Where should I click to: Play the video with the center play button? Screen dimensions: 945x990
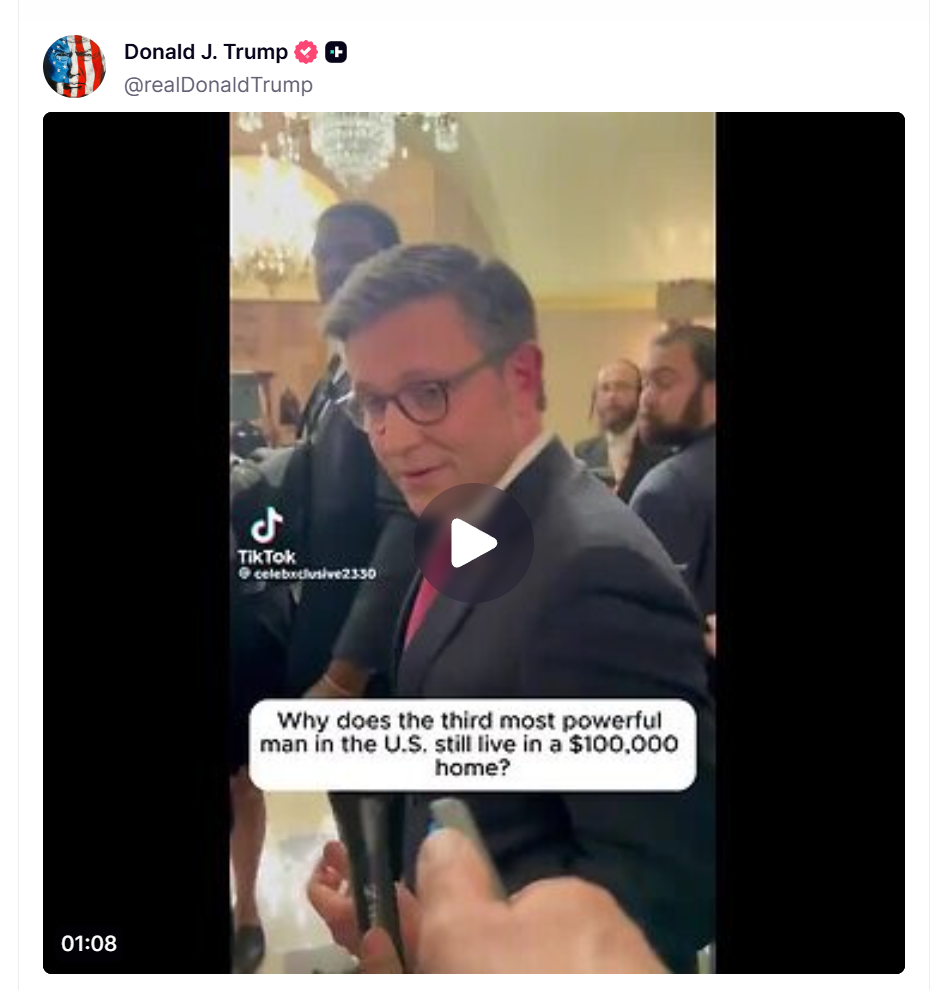[473, 543]
